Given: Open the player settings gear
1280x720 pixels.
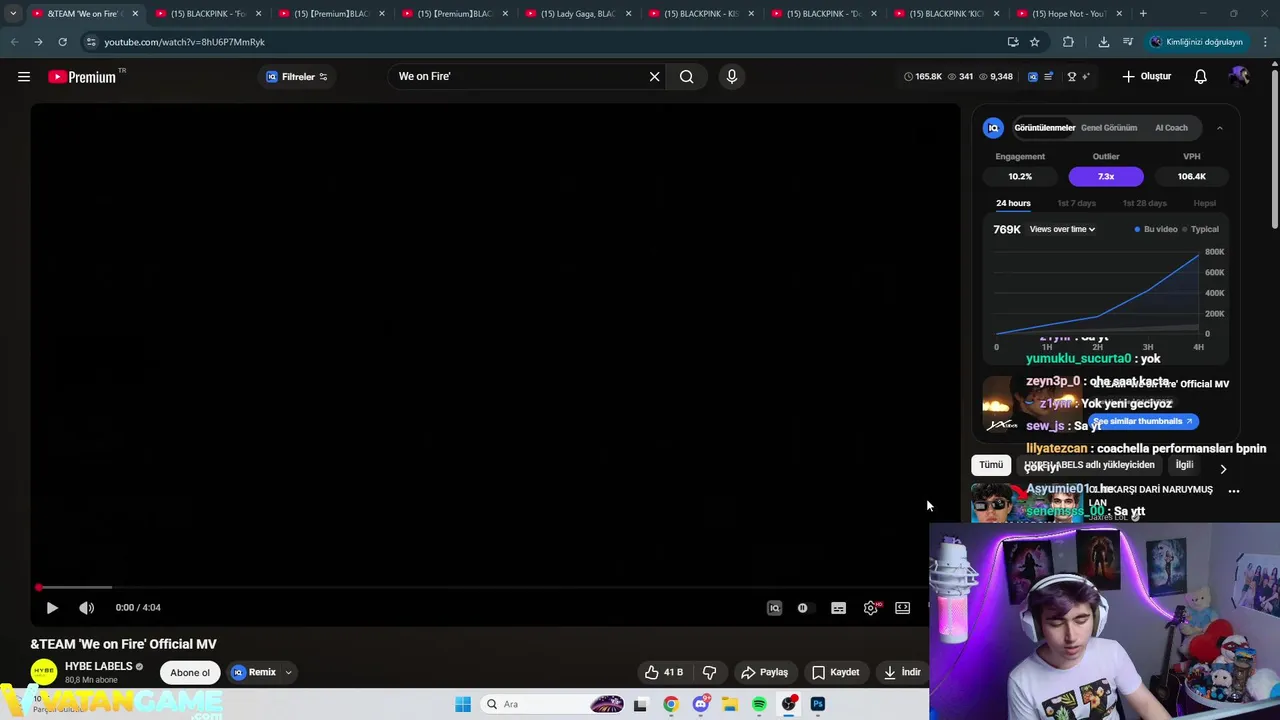Looking at the screenshot, I should (871, 608).
